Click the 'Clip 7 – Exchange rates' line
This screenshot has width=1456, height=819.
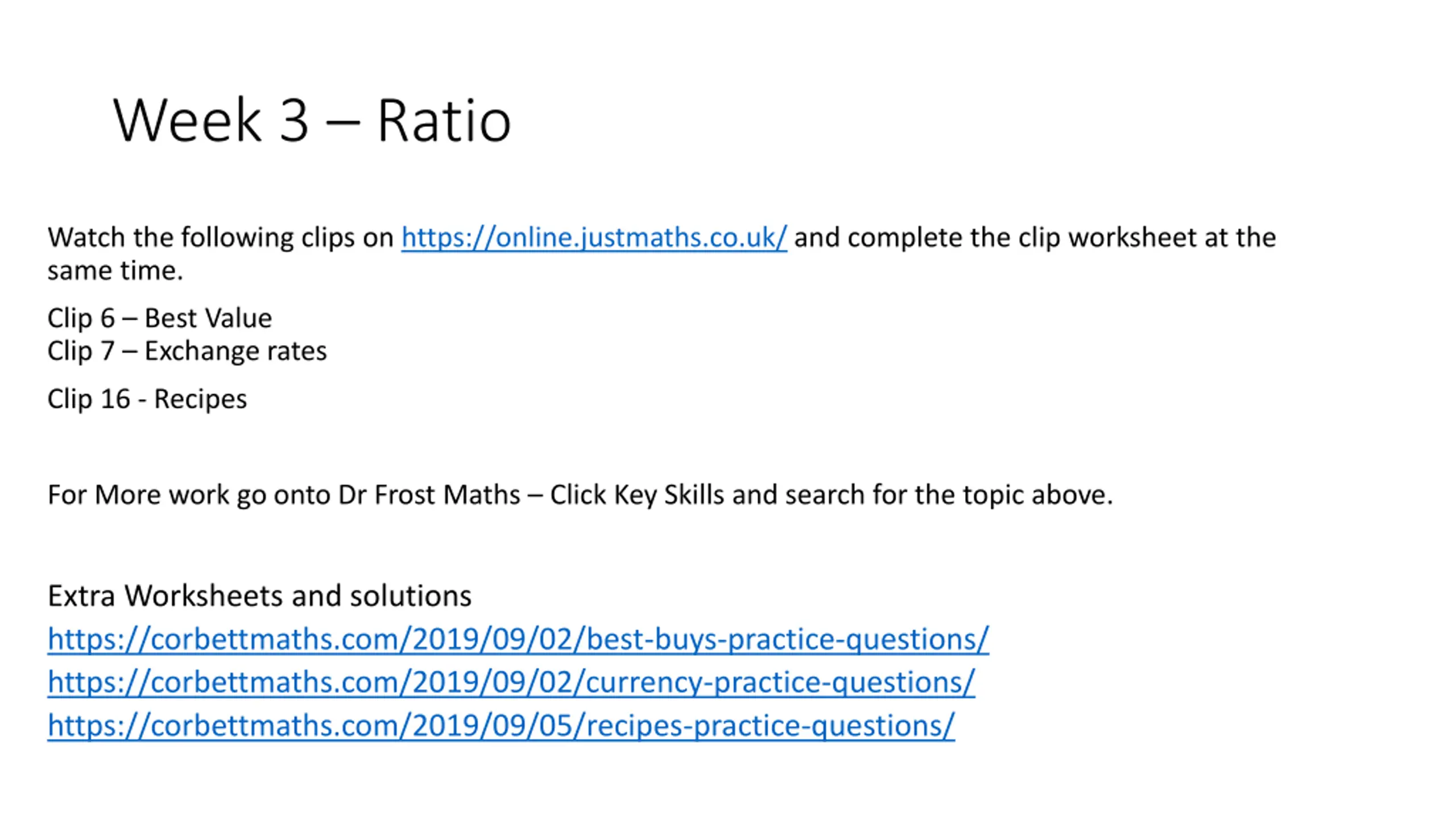point(187,351)
